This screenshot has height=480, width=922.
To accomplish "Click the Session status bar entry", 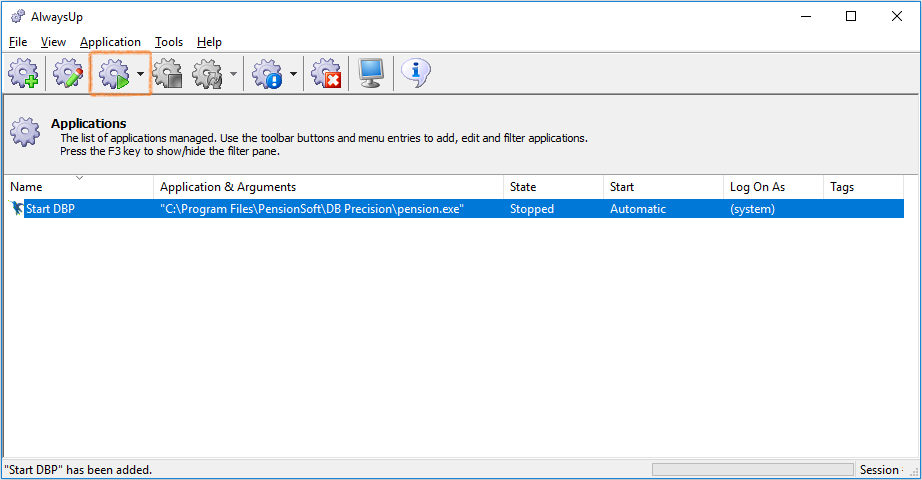I will coord(879,469).
